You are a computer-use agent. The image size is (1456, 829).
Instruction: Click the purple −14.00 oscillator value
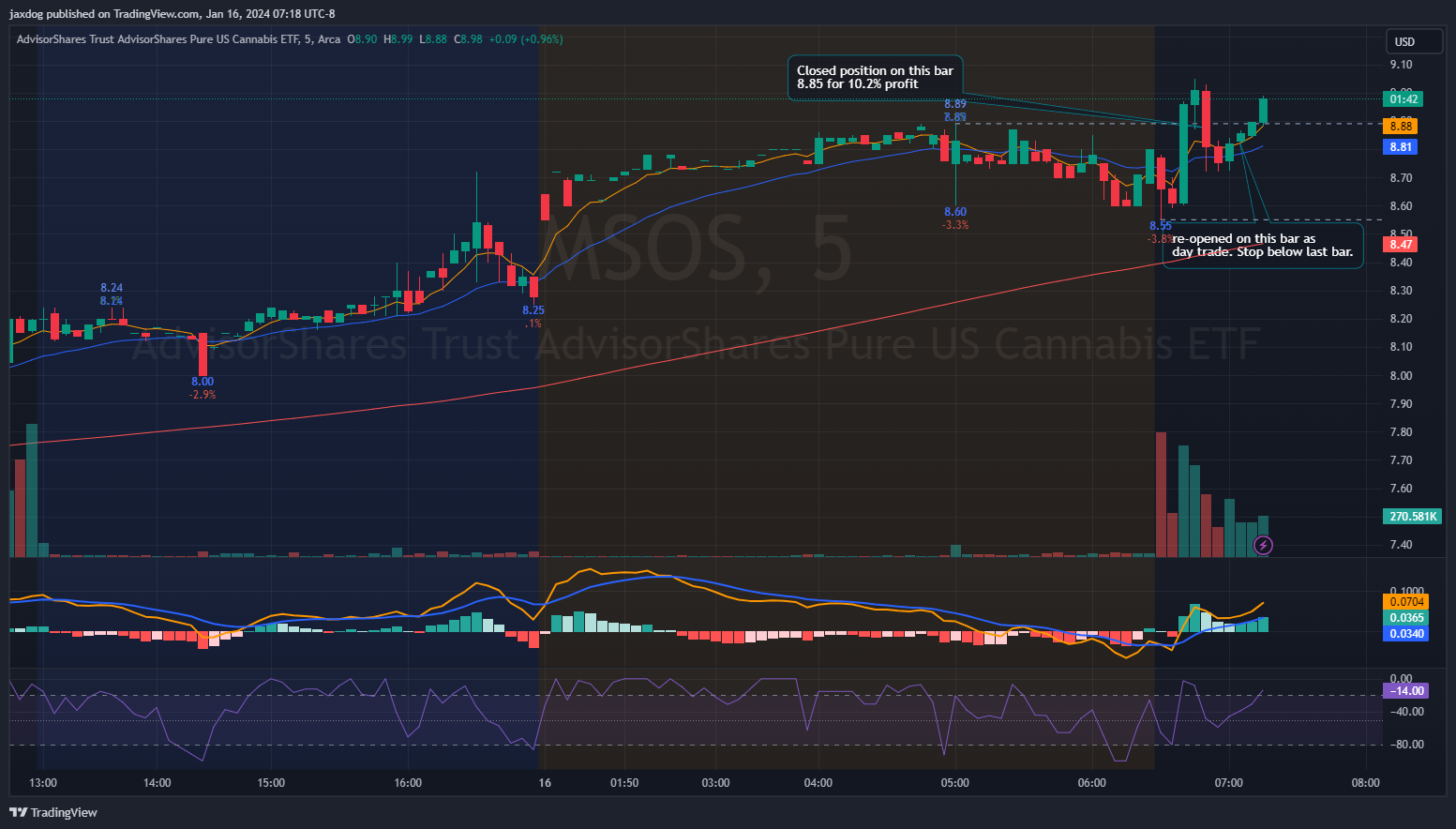(1406, 691)
